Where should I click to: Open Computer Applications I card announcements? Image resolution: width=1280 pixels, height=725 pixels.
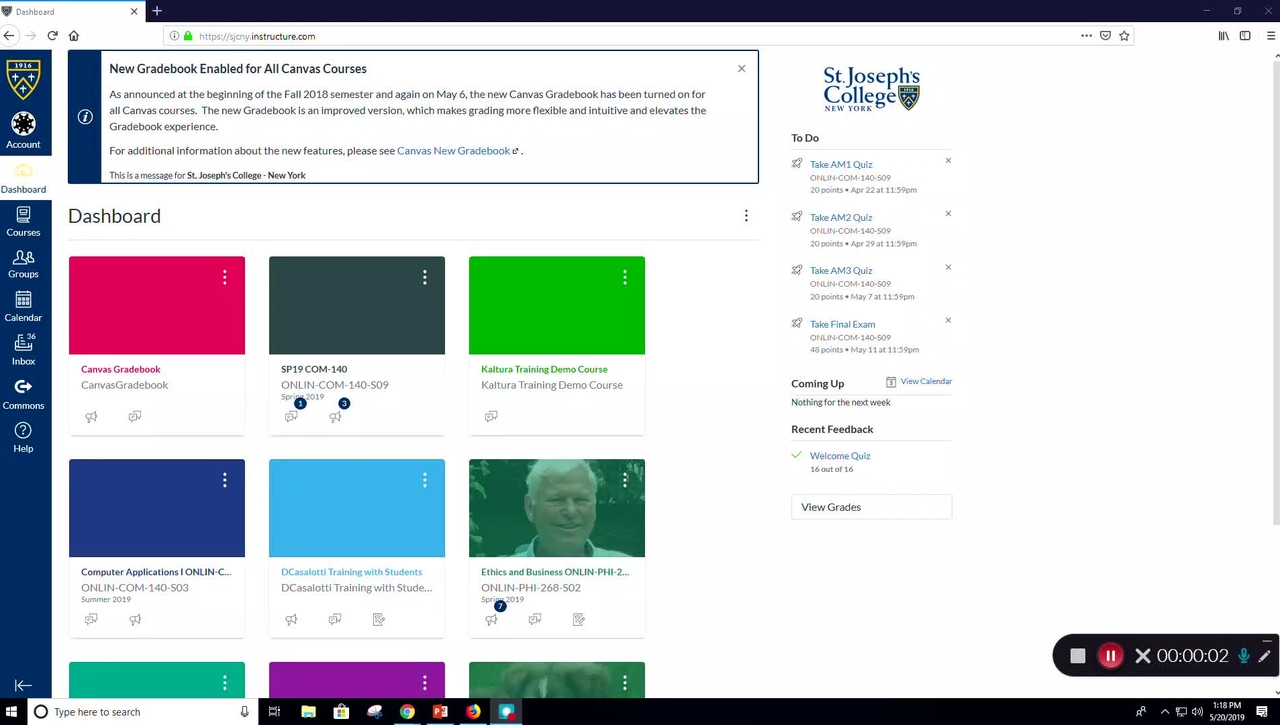tap(135, 620)
